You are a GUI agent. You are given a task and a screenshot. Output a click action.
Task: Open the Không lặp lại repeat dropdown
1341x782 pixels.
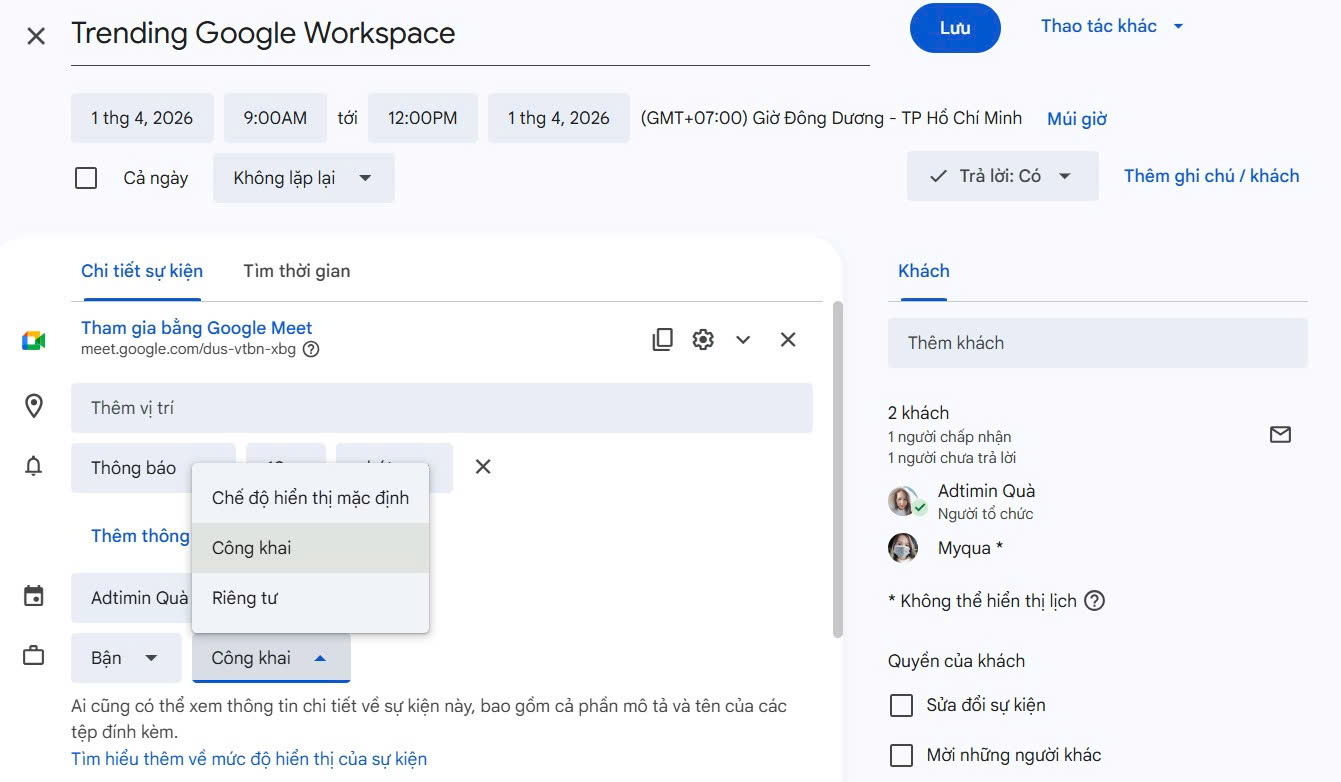pyautogui.click(x=303, y=178)
